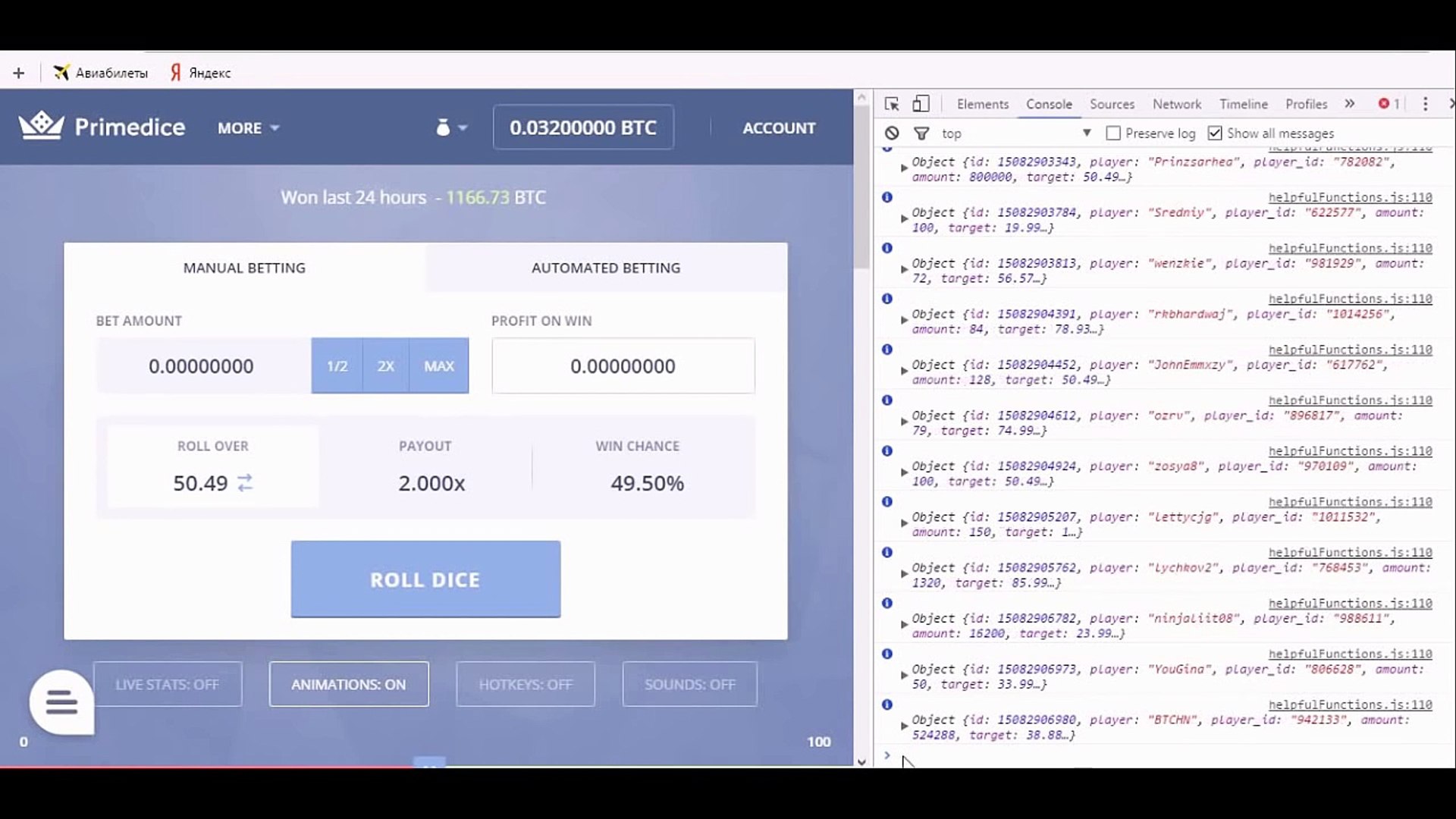Click the Win Chance value 49.50%
Screen dimensions: 1456x819
pos(647,483)
